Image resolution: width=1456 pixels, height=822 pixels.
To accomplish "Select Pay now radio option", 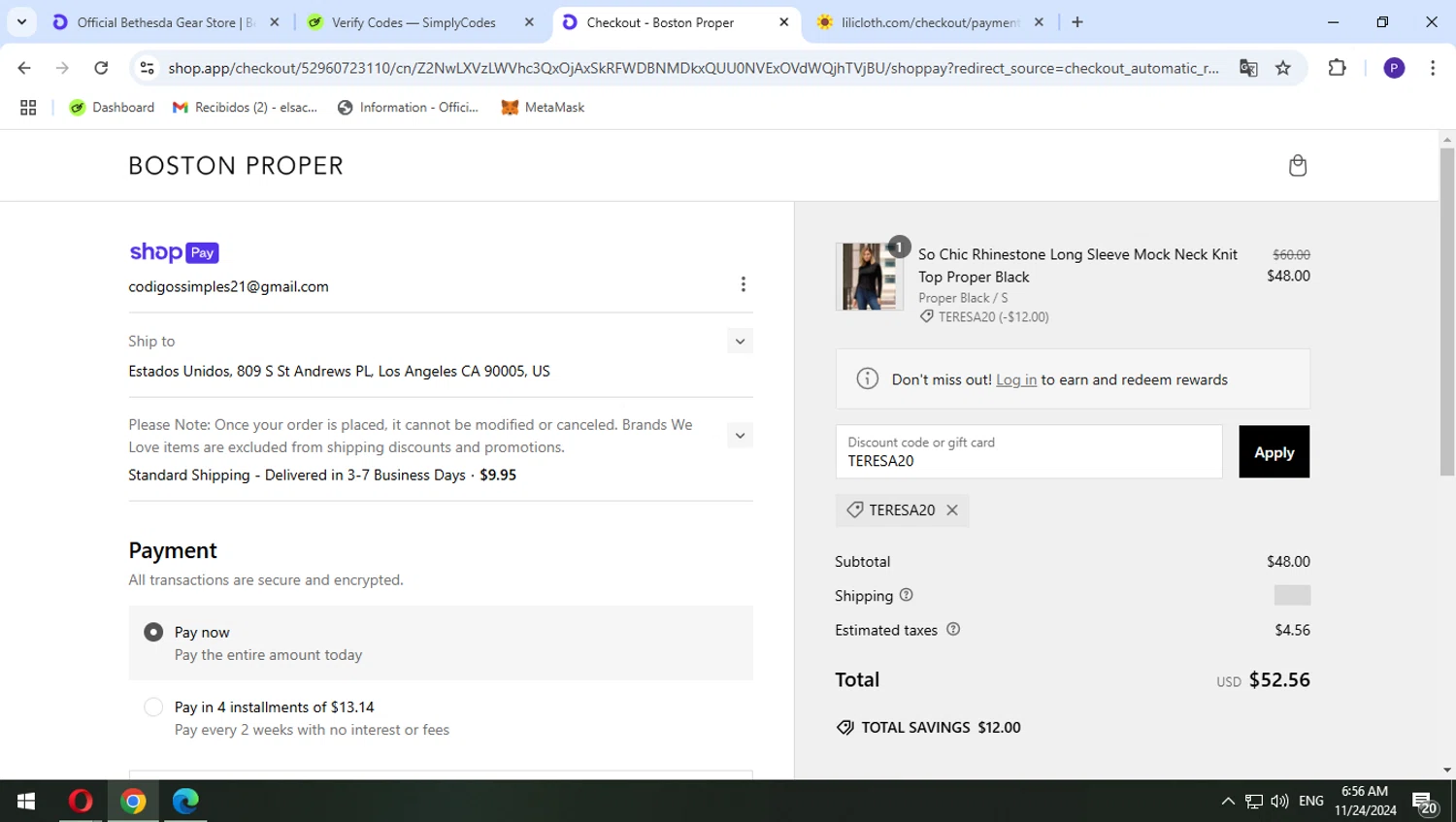I will click(x=153, y=632).
